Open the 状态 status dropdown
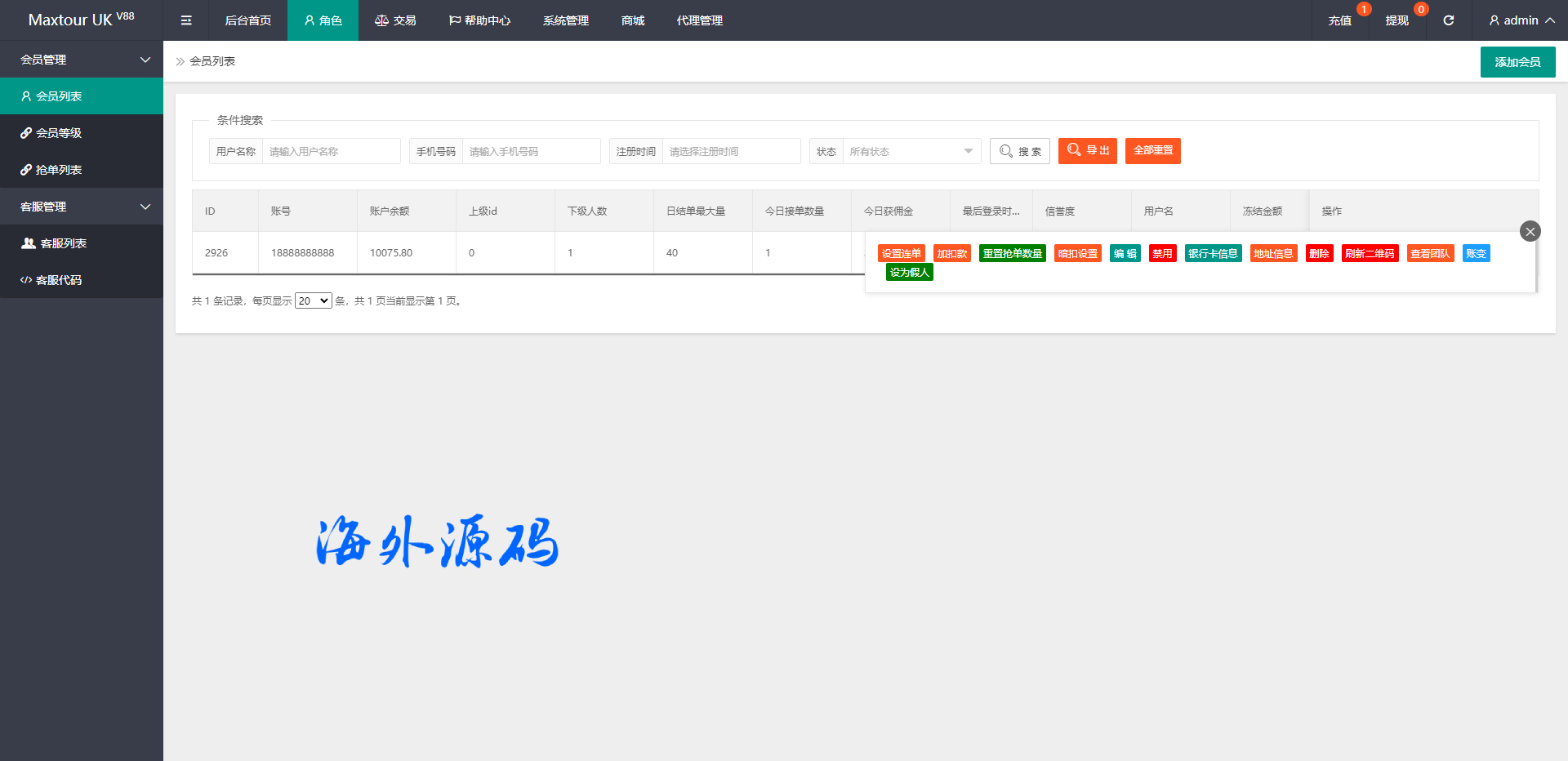Viewport: 1568px width, 761px height. click(x=911, y=151)
